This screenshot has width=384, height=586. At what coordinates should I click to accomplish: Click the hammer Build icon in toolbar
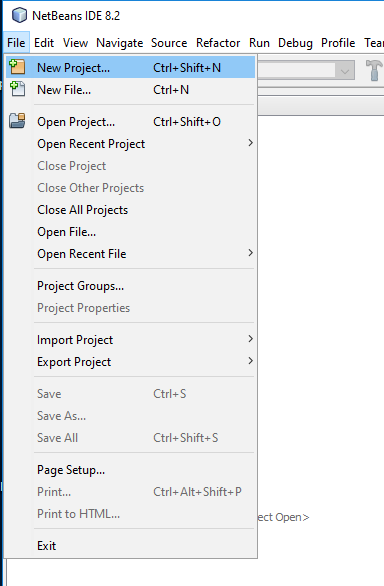tap(374, 70)
